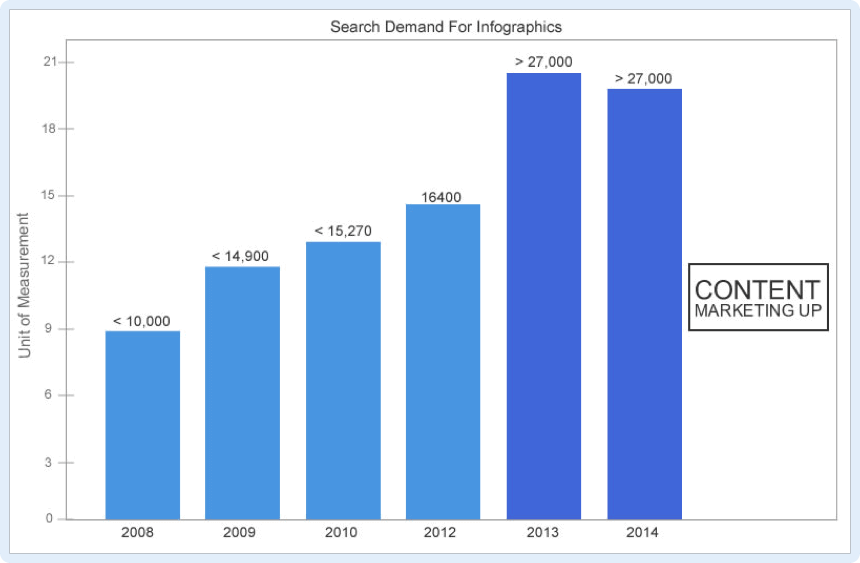Click the 2012 x-axis label
The height and width of the screenshot is (563, 860).
coord(439,532)
